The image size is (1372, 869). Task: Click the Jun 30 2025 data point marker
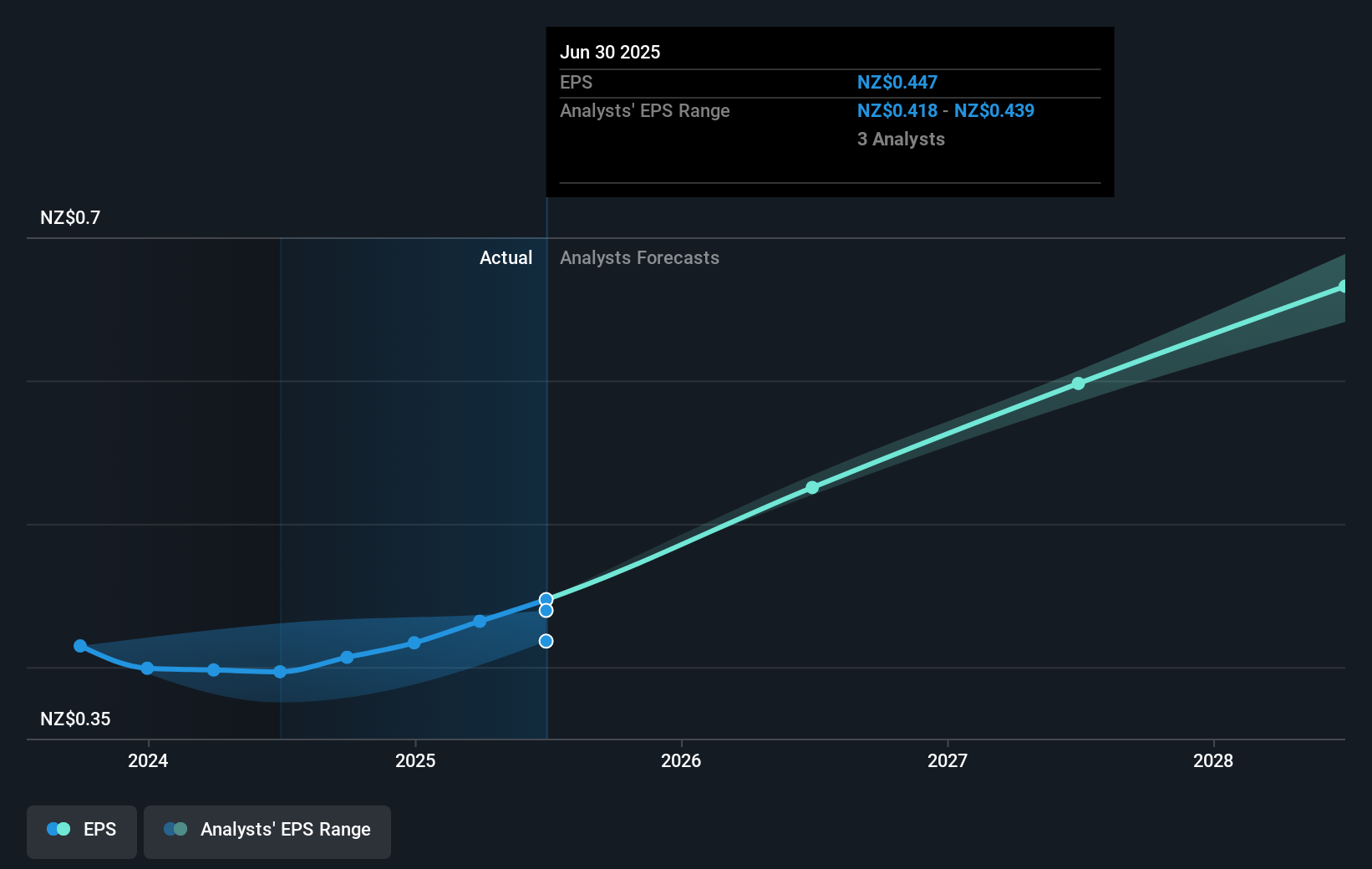tap(546, 598)
